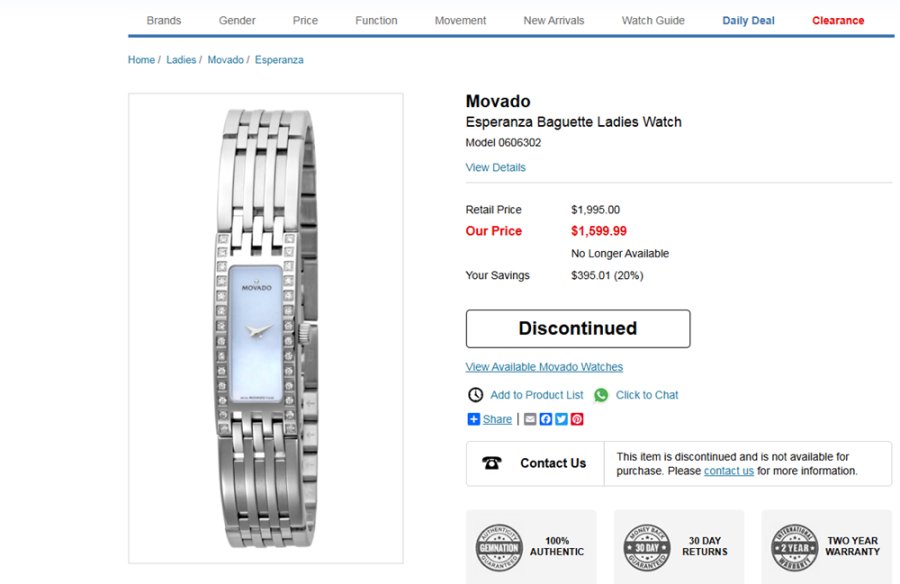900x584 pixels.
Task: Click the 100% Authentic guarantee badge
Action: [499, 546]
